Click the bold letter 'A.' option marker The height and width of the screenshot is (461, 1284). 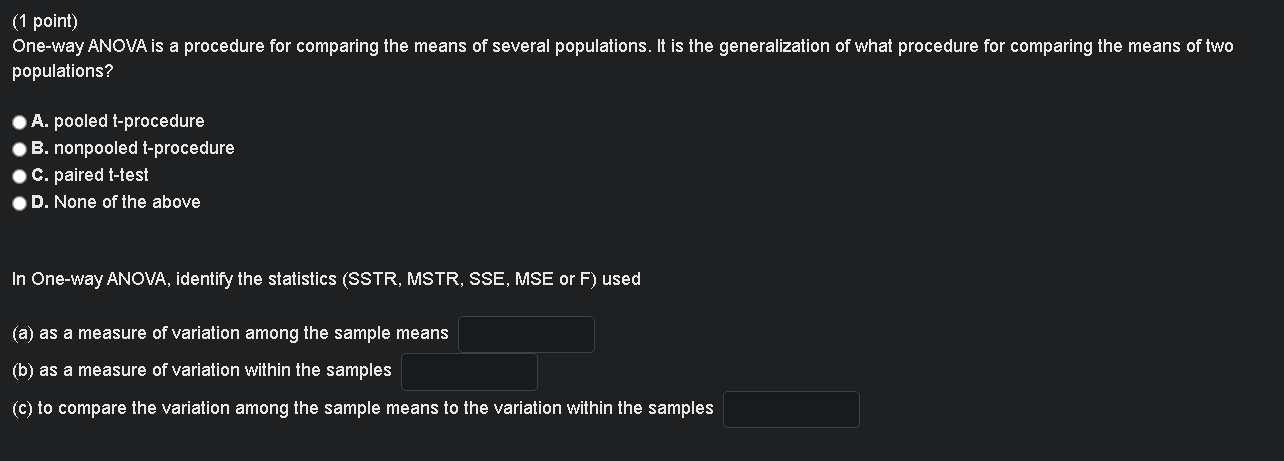point(40,121)
